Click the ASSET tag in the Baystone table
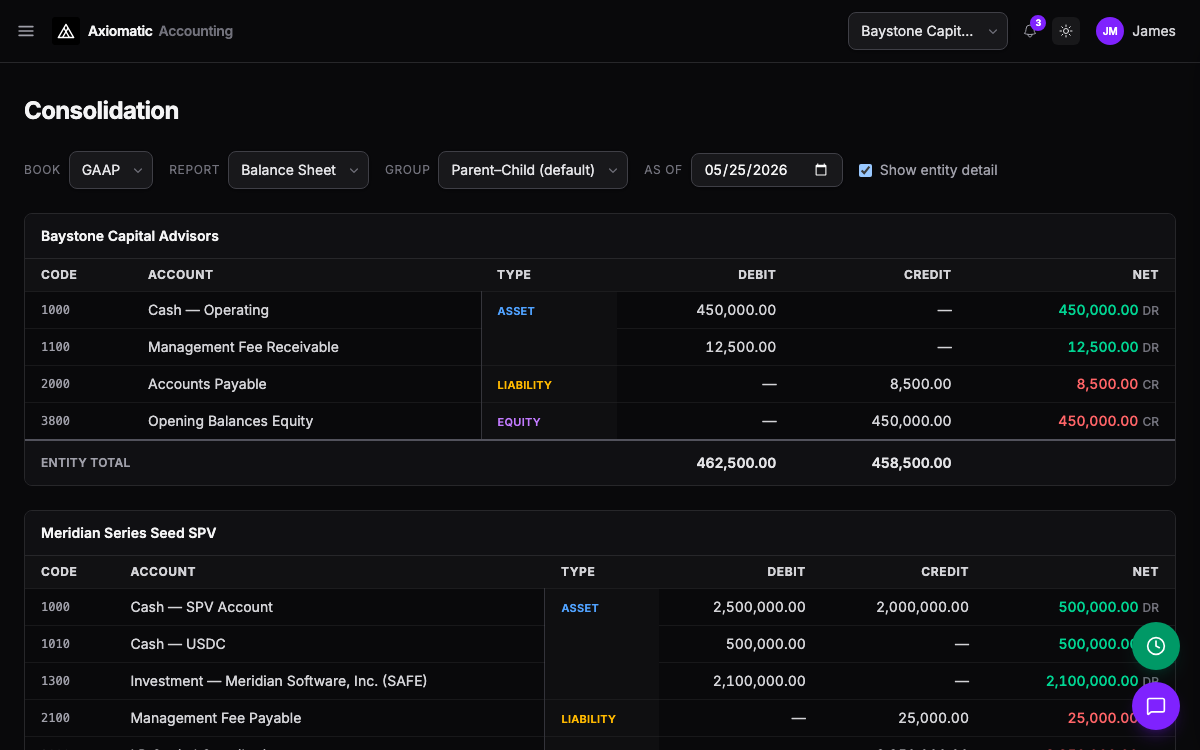This screenshot has height=750, width=1200. click(x=516, y=311)
